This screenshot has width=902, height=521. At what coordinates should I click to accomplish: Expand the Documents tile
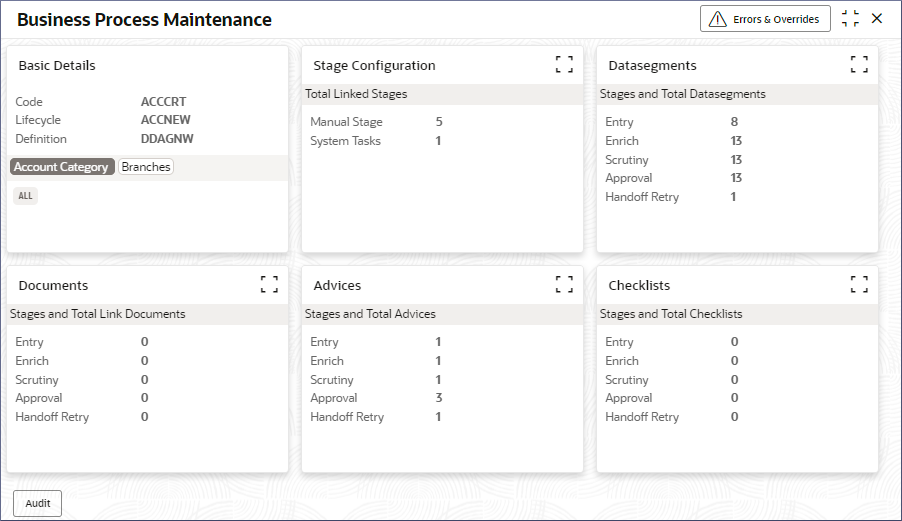[269, 284]
